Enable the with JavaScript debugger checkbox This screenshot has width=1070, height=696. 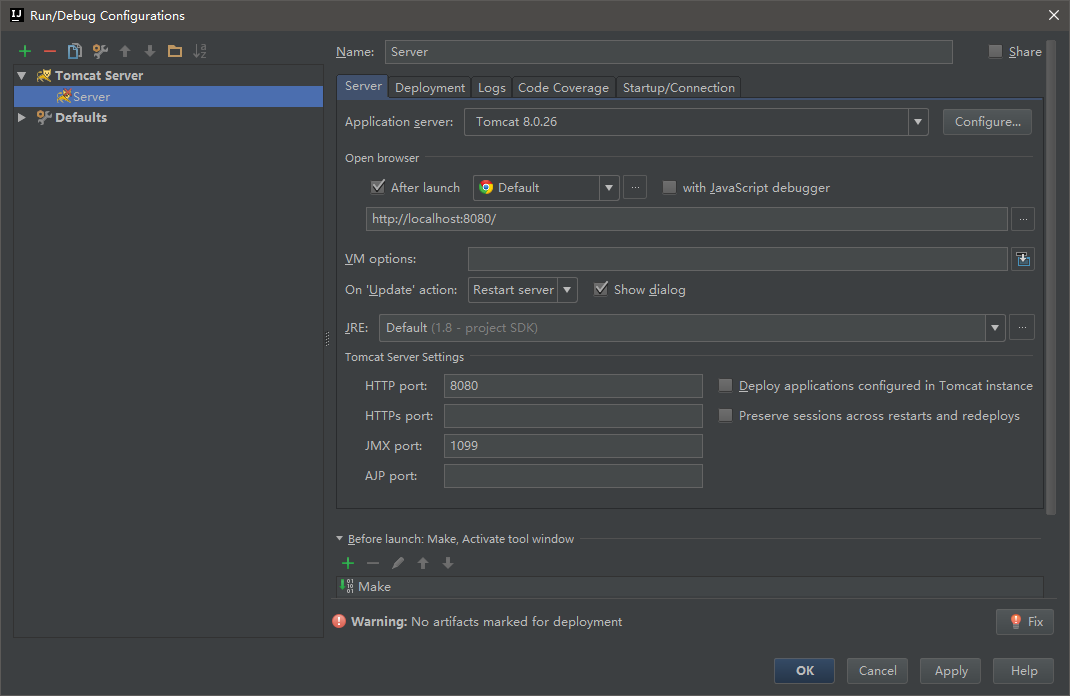669,187
